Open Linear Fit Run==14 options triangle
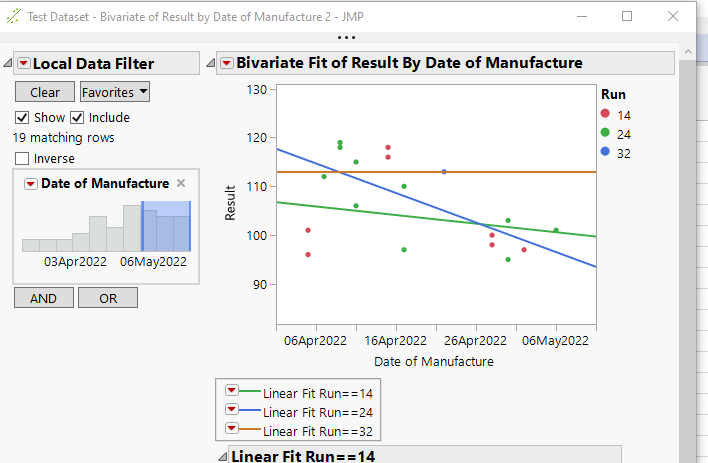Screen dimensions: 708x463 tap(232, 392)
